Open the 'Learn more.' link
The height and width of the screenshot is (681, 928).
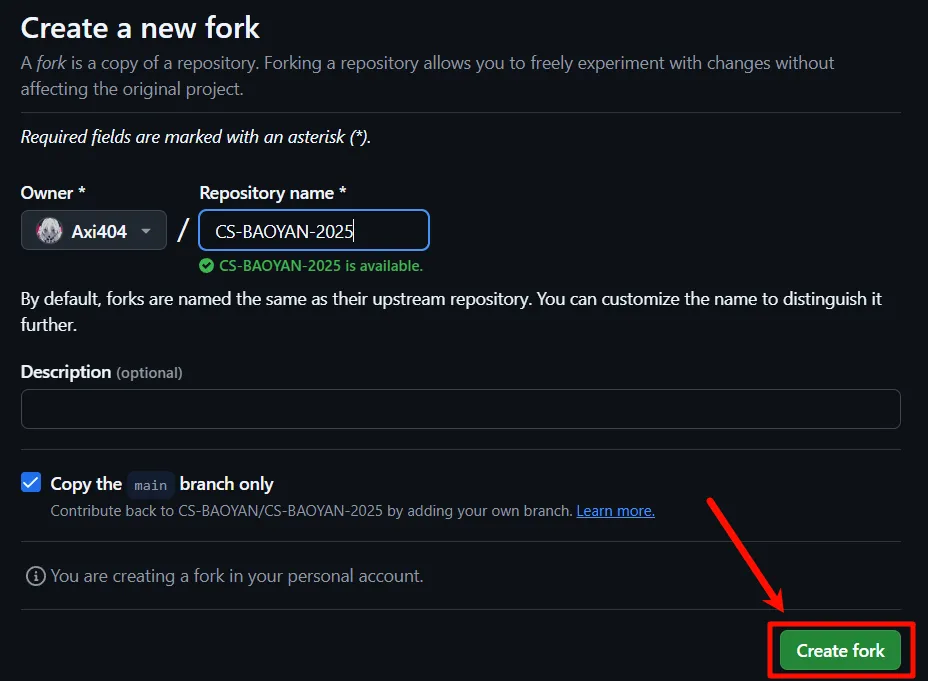pyautogui.click(x=615, y=511)
